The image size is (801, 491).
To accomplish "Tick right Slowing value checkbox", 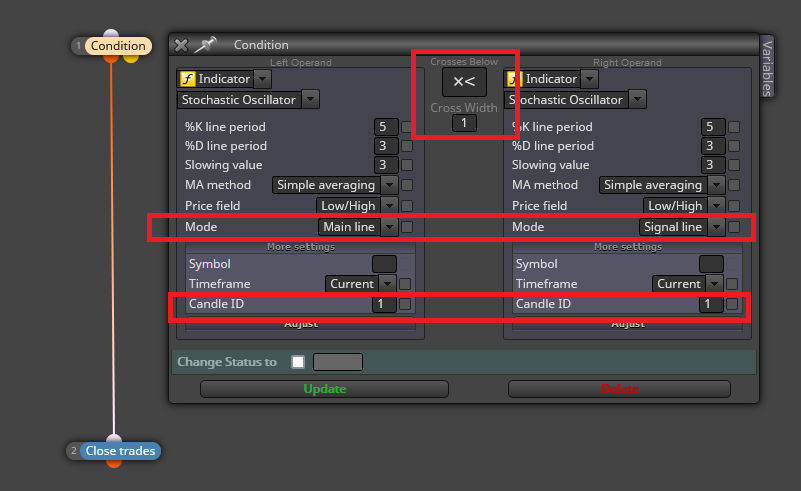I will [x=734, y=165].
